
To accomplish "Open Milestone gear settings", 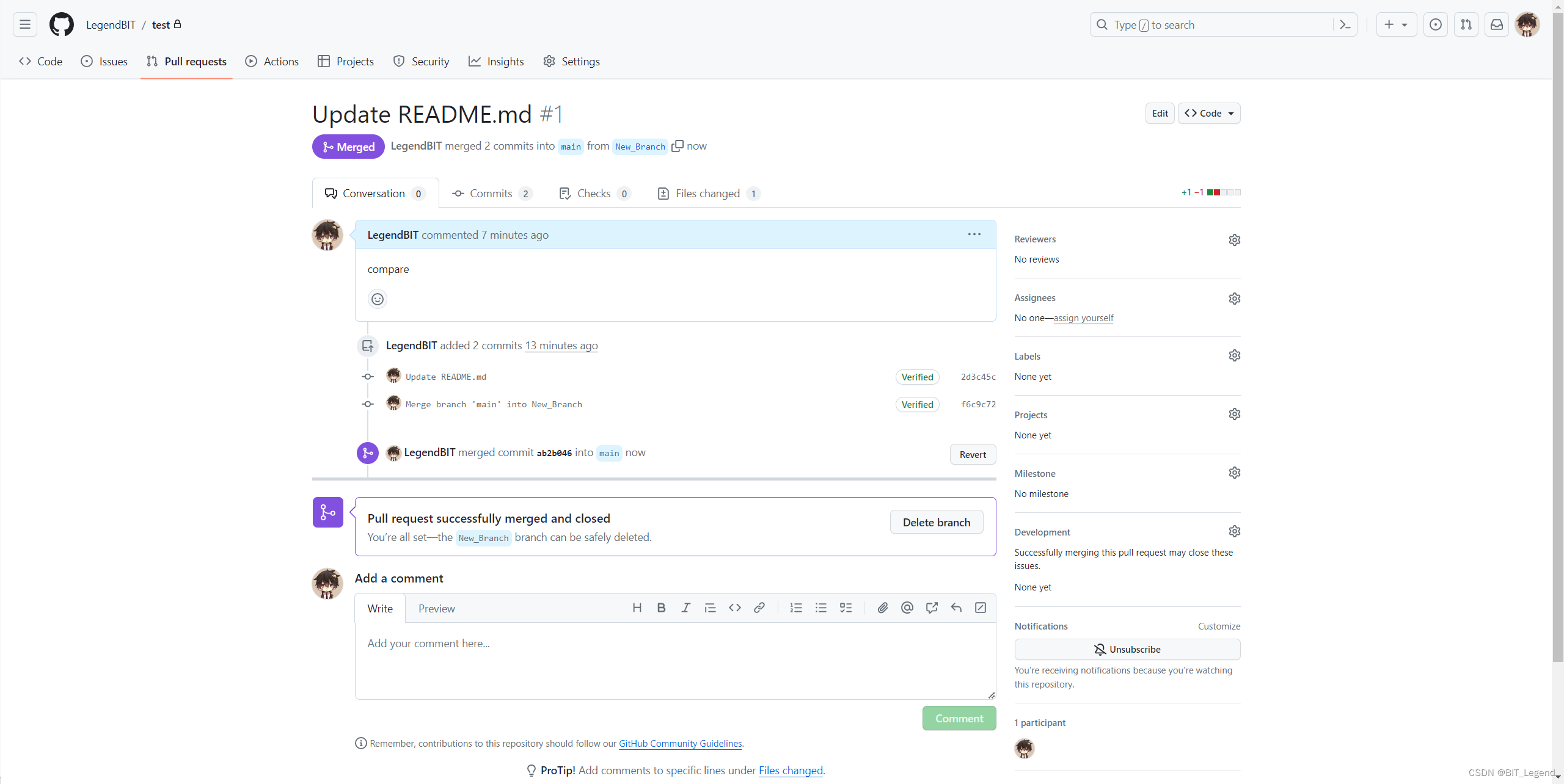I will [1234, 473].
